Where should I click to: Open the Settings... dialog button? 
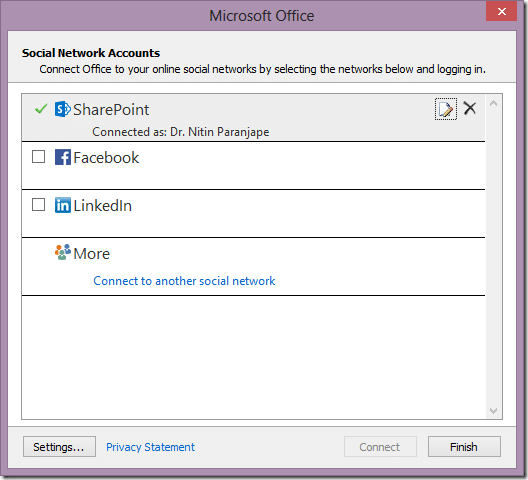pos(59,447)
